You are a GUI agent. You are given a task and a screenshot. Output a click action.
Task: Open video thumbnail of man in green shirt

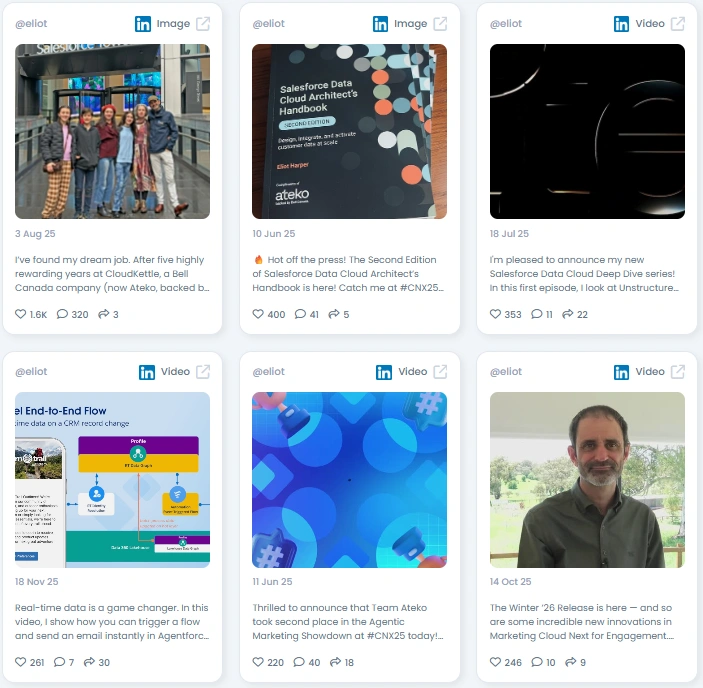tap(587, 480)
